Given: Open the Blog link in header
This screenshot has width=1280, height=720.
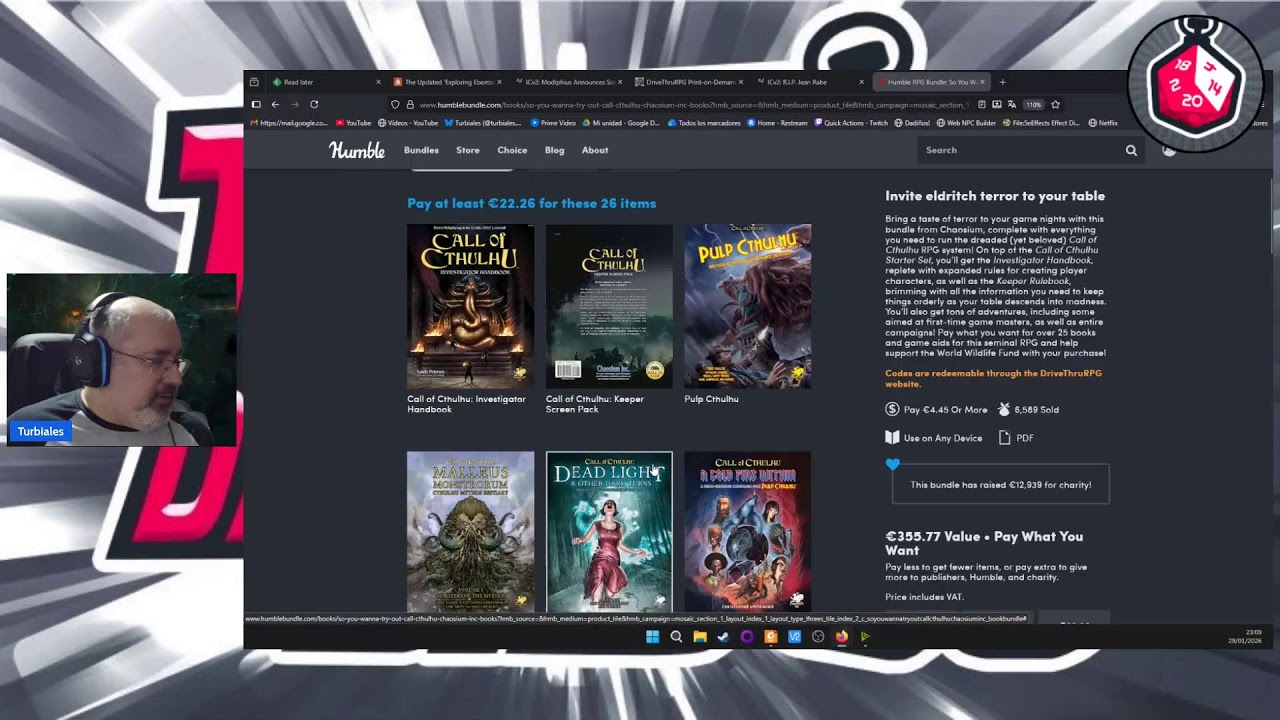Looking at the screenshot, I should (554, 150).
